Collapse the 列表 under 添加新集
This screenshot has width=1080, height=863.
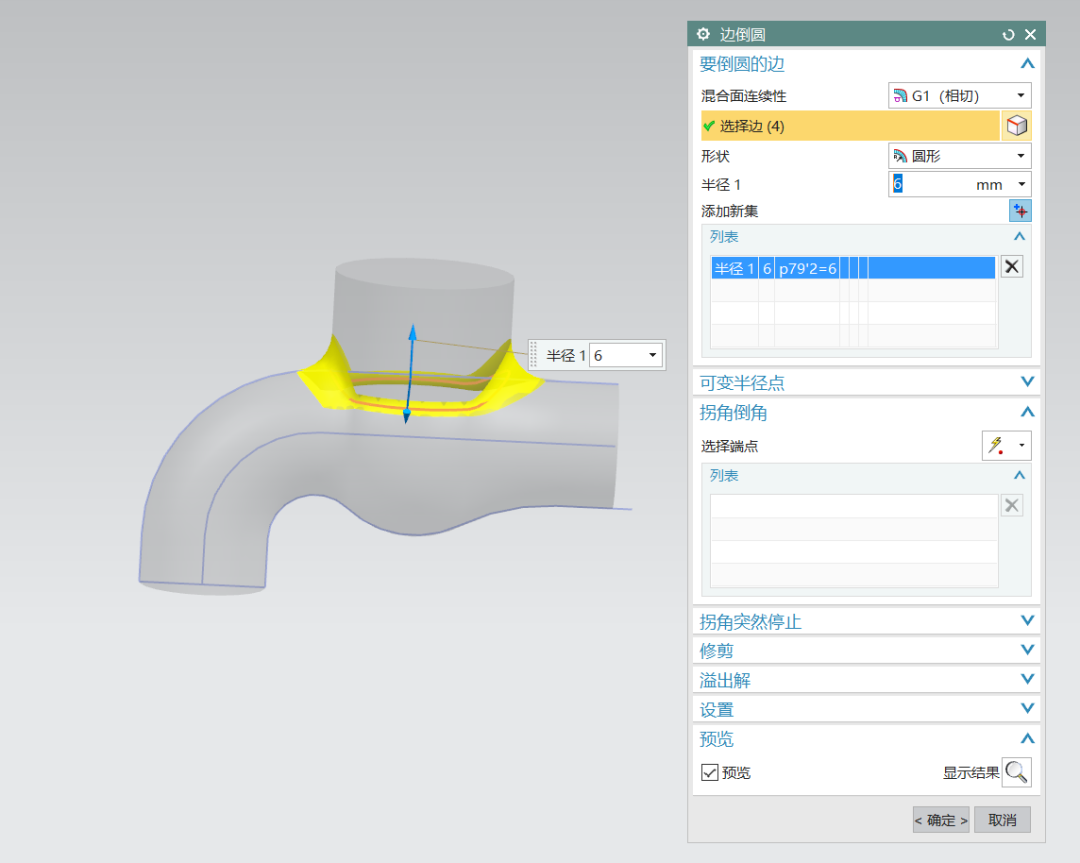(1019, 236)
